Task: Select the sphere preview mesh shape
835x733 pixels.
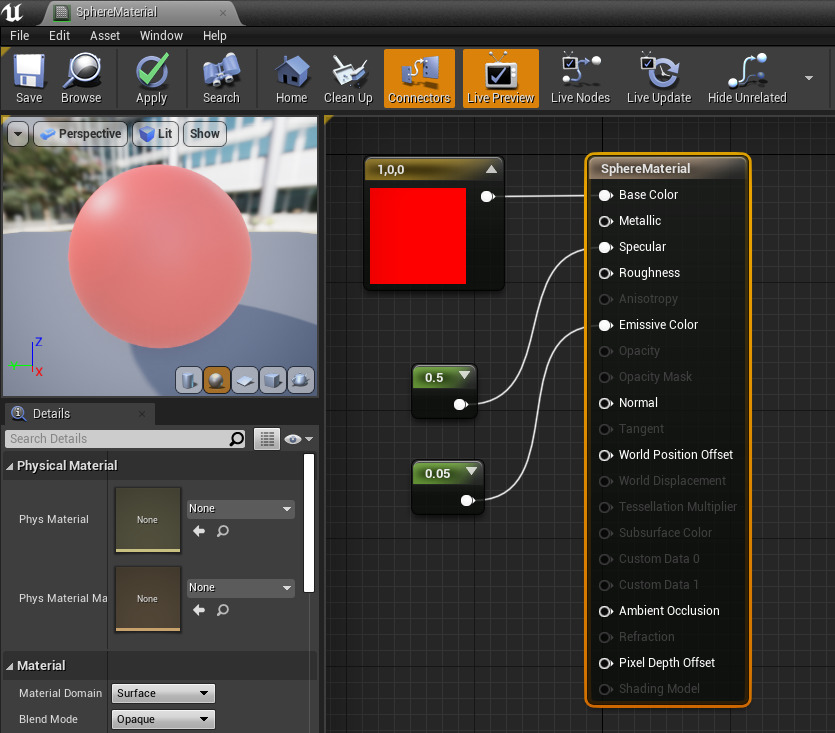Action: 216,380
